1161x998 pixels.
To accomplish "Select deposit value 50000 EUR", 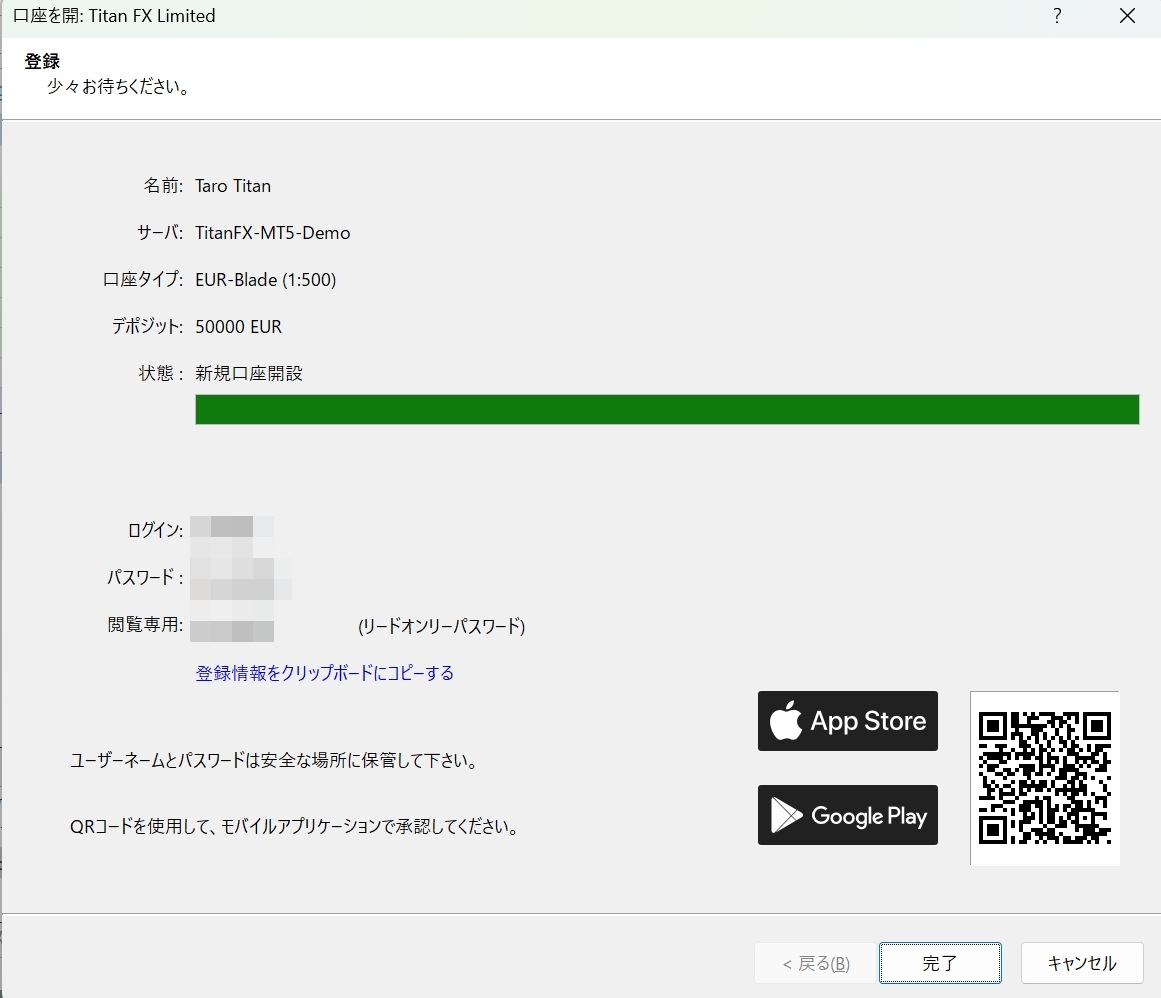I will coord(238,326).
